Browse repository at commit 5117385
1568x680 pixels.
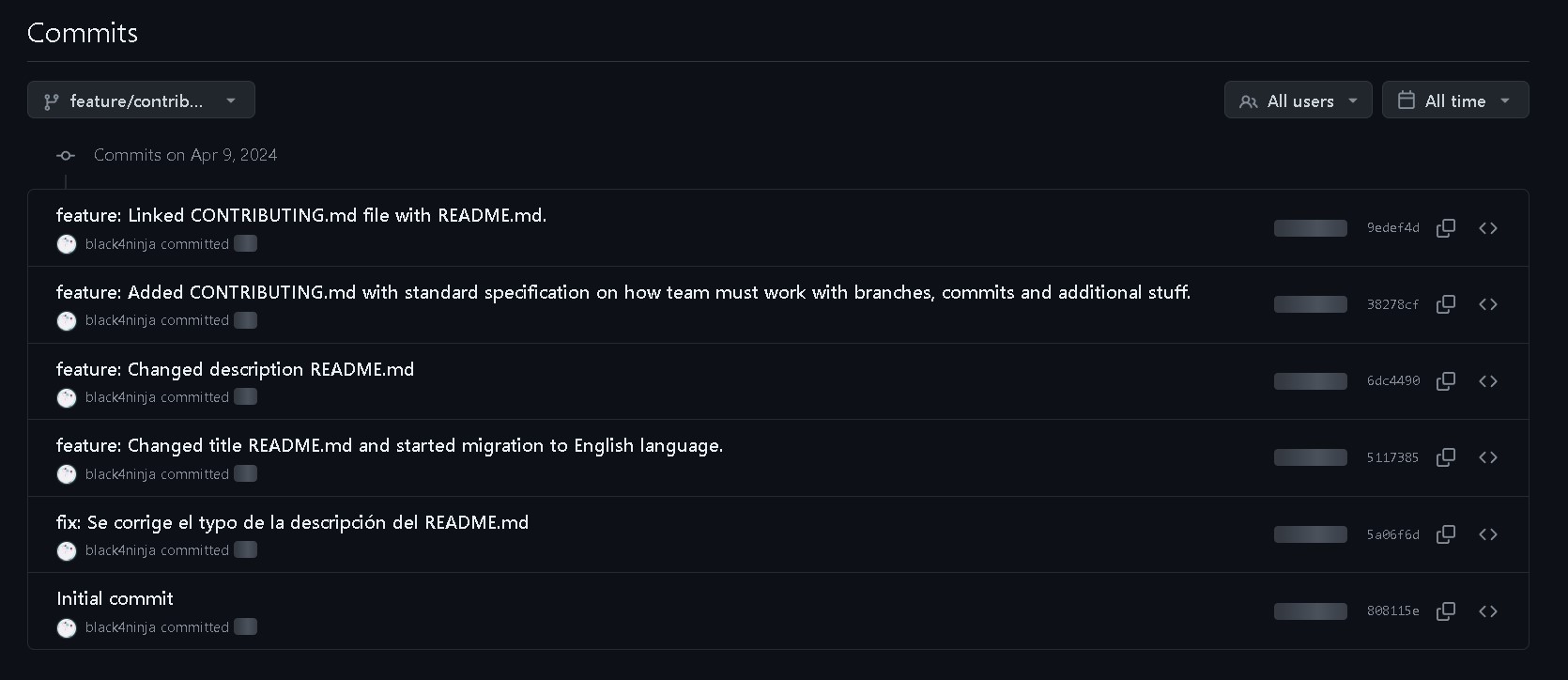pos(1488,457)
